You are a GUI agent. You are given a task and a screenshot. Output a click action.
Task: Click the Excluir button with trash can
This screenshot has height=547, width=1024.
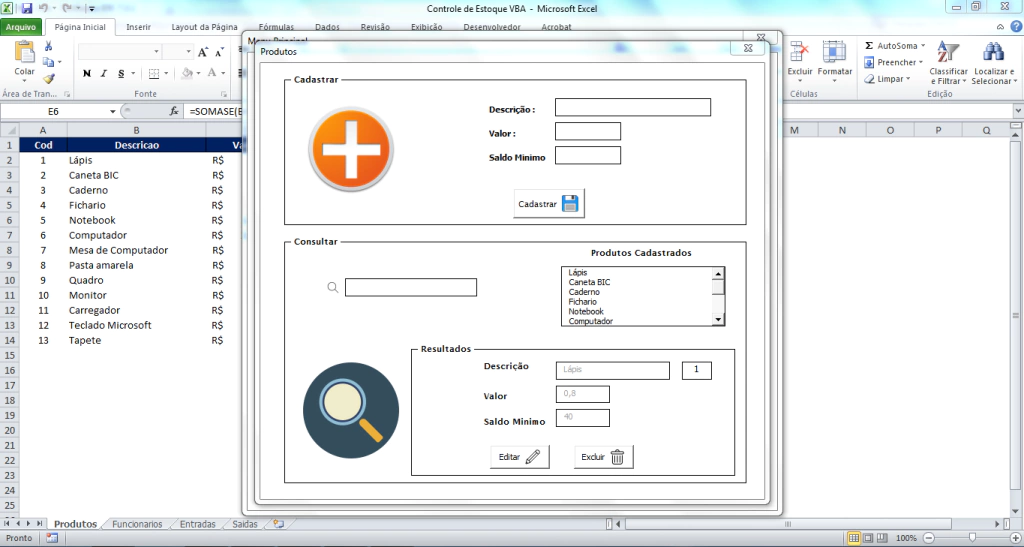point(604,457)
